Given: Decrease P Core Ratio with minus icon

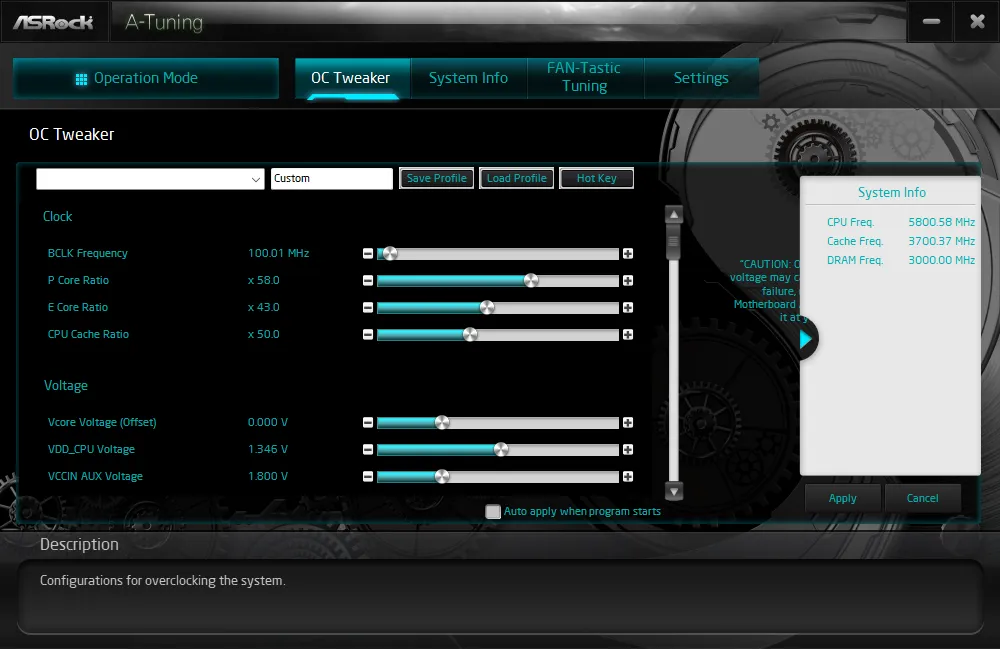Looking at the screenshot, I should (x=368, y=281).
